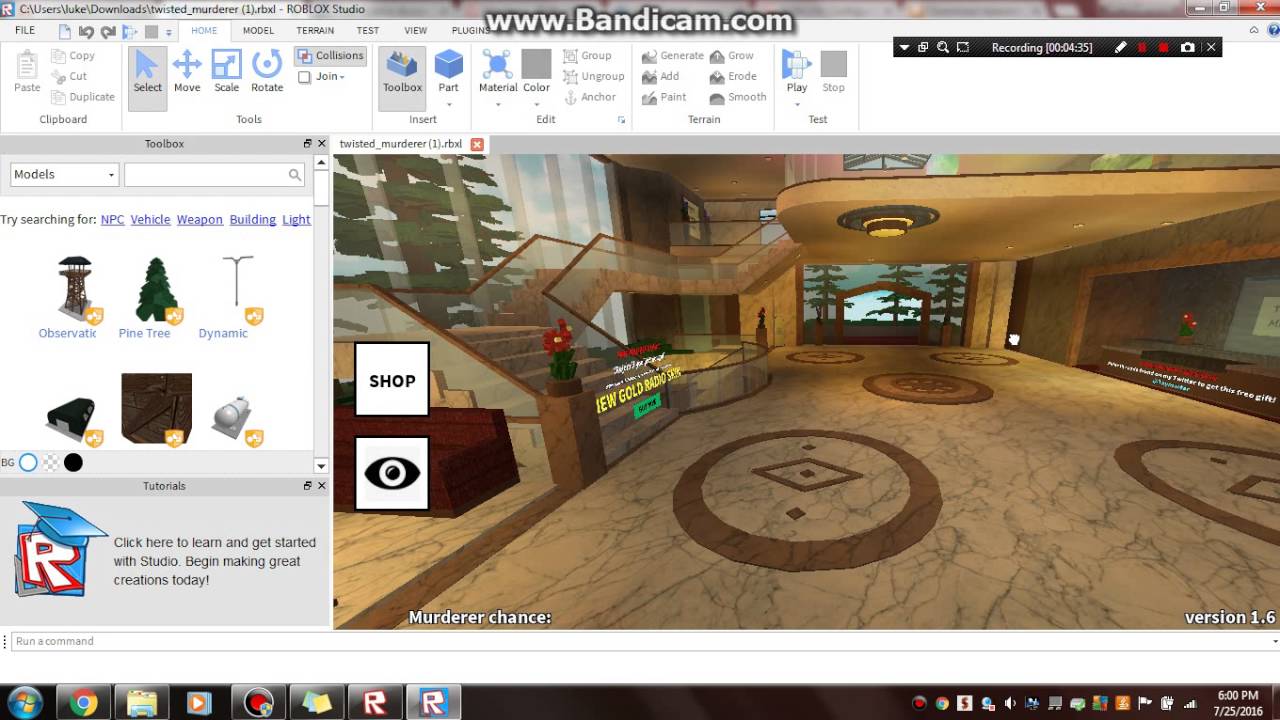Expand the Color dropdown arrow
This screenshot has height=720, width=1280.
tap(536, 103)
